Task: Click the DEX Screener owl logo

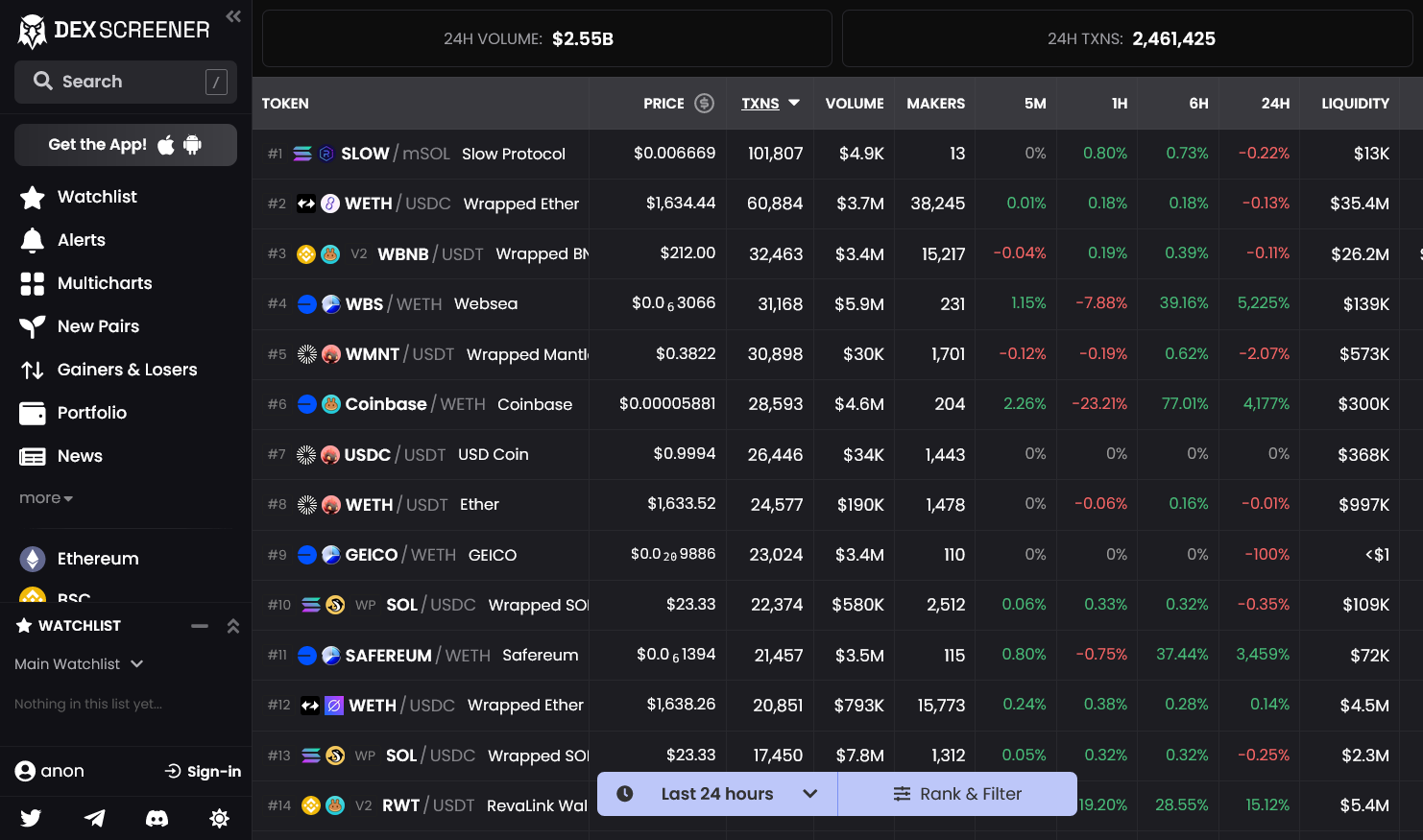Action: coord(33,32)
